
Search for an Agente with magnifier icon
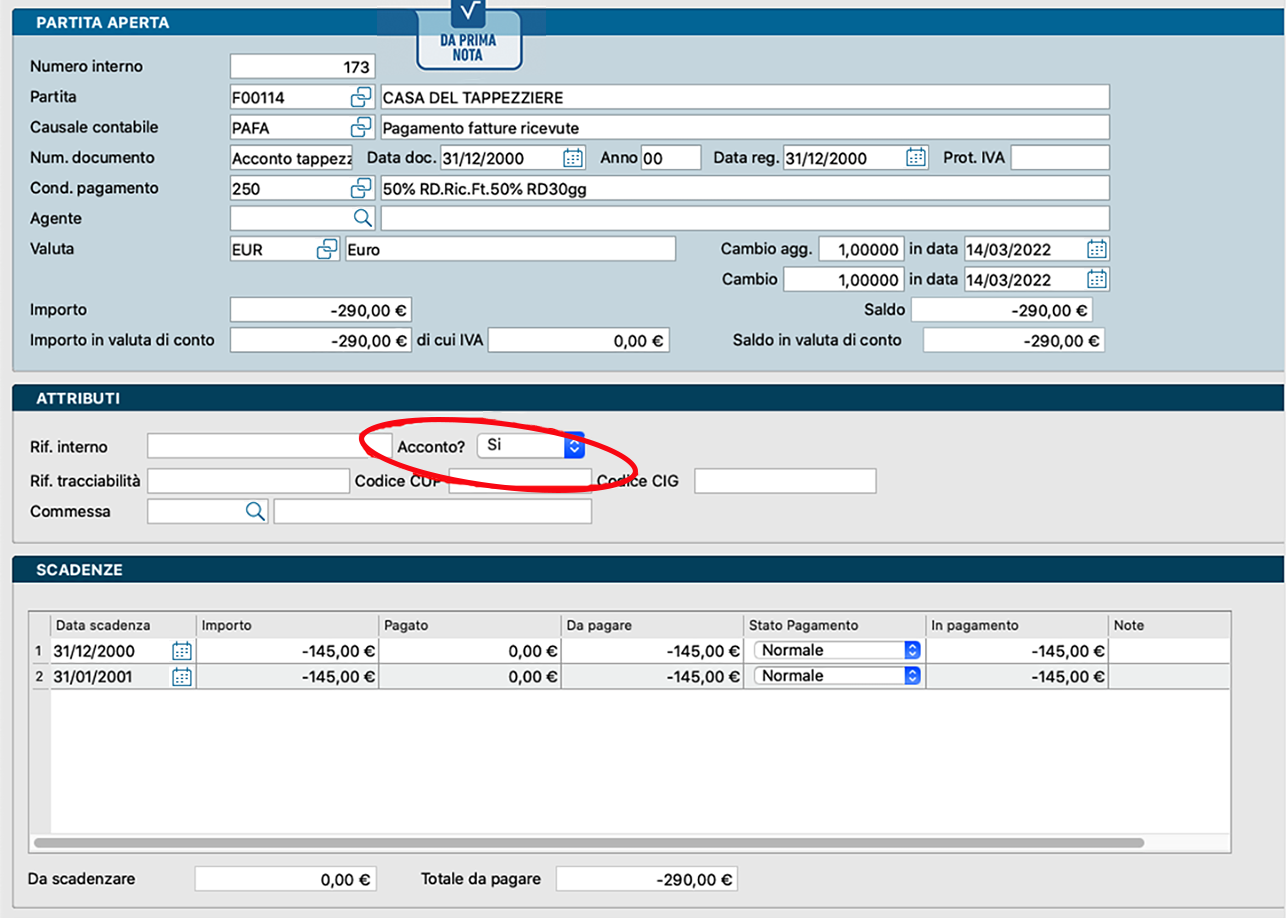362,218
